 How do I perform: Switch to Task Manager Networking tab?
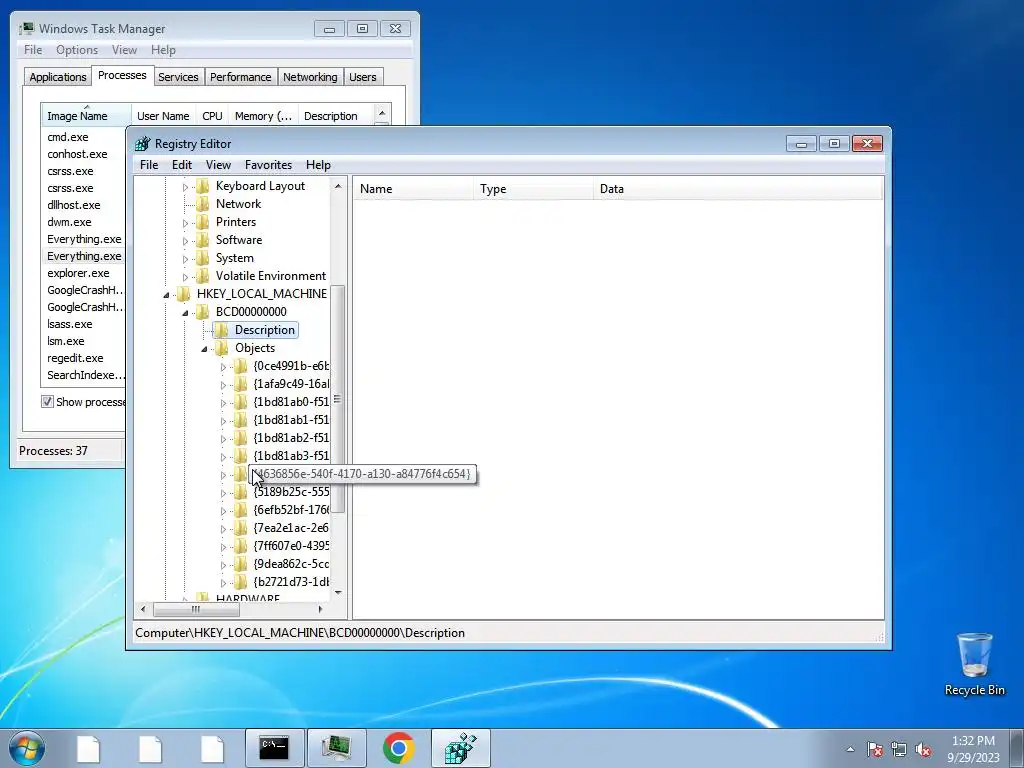(310, 77)
